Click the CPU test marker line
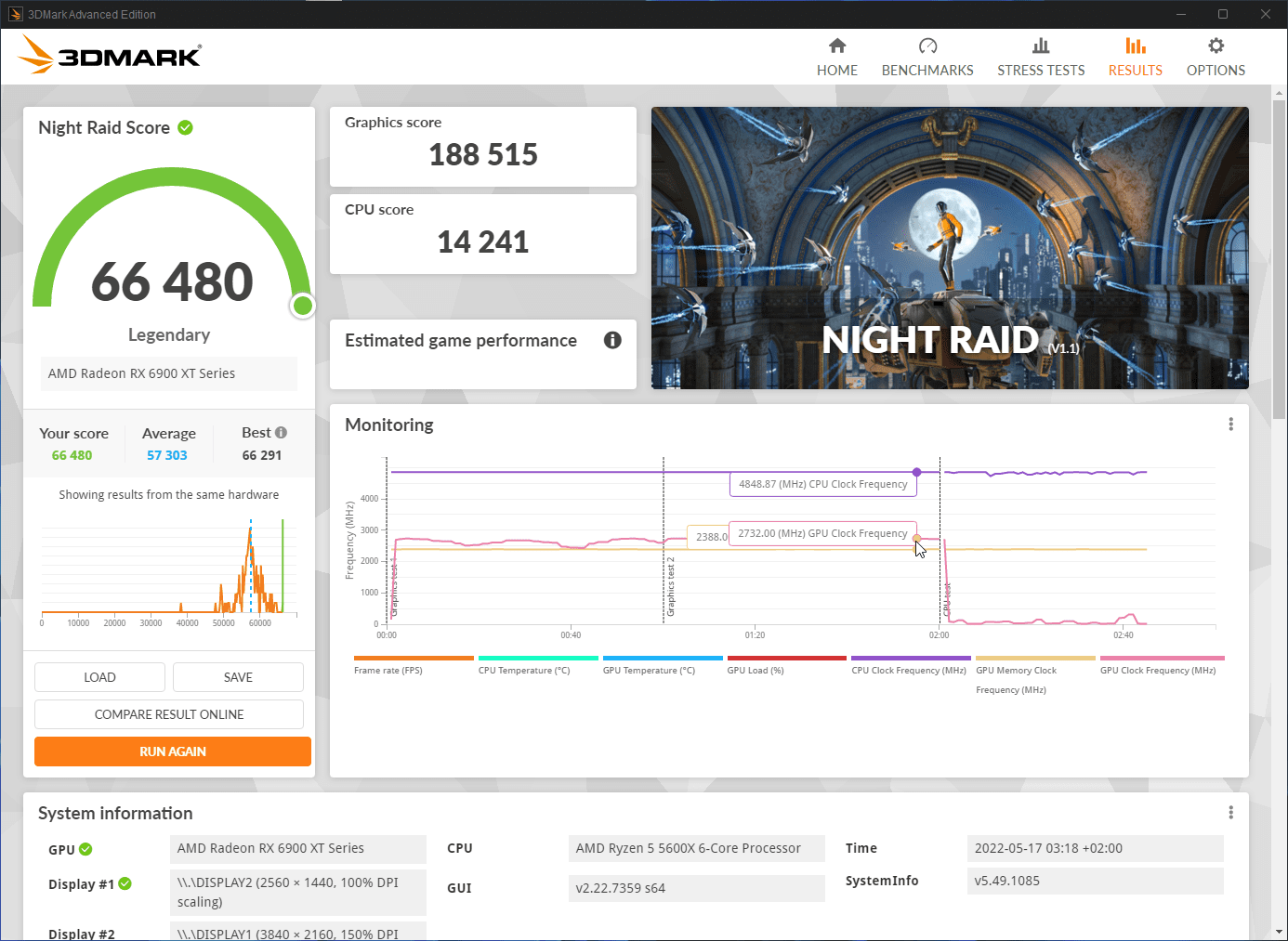1288x941 pixels. (x=940, y=541)
